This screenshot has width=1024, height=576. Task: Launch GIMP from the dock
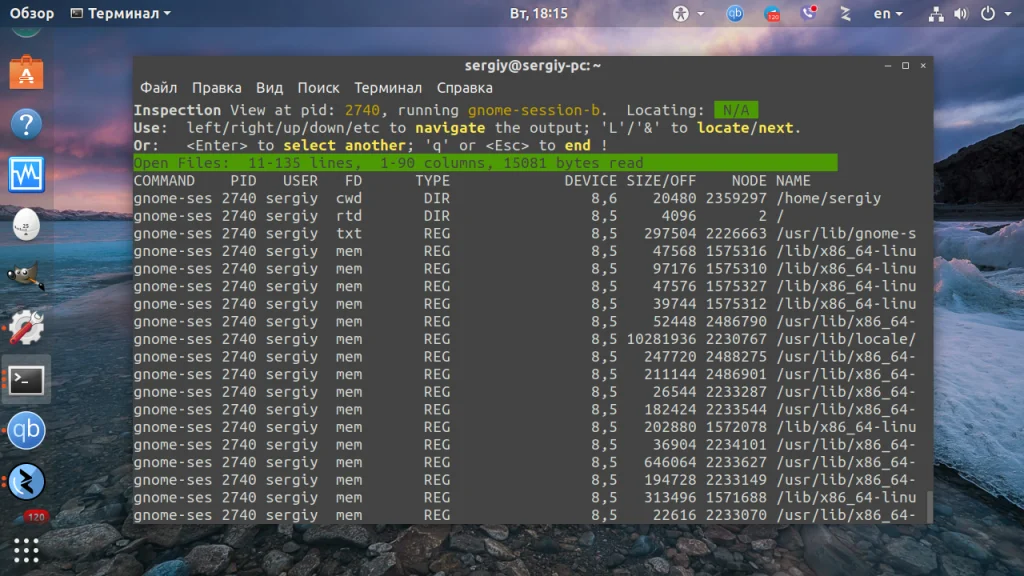pyautogui.click(x=26, y=276)
